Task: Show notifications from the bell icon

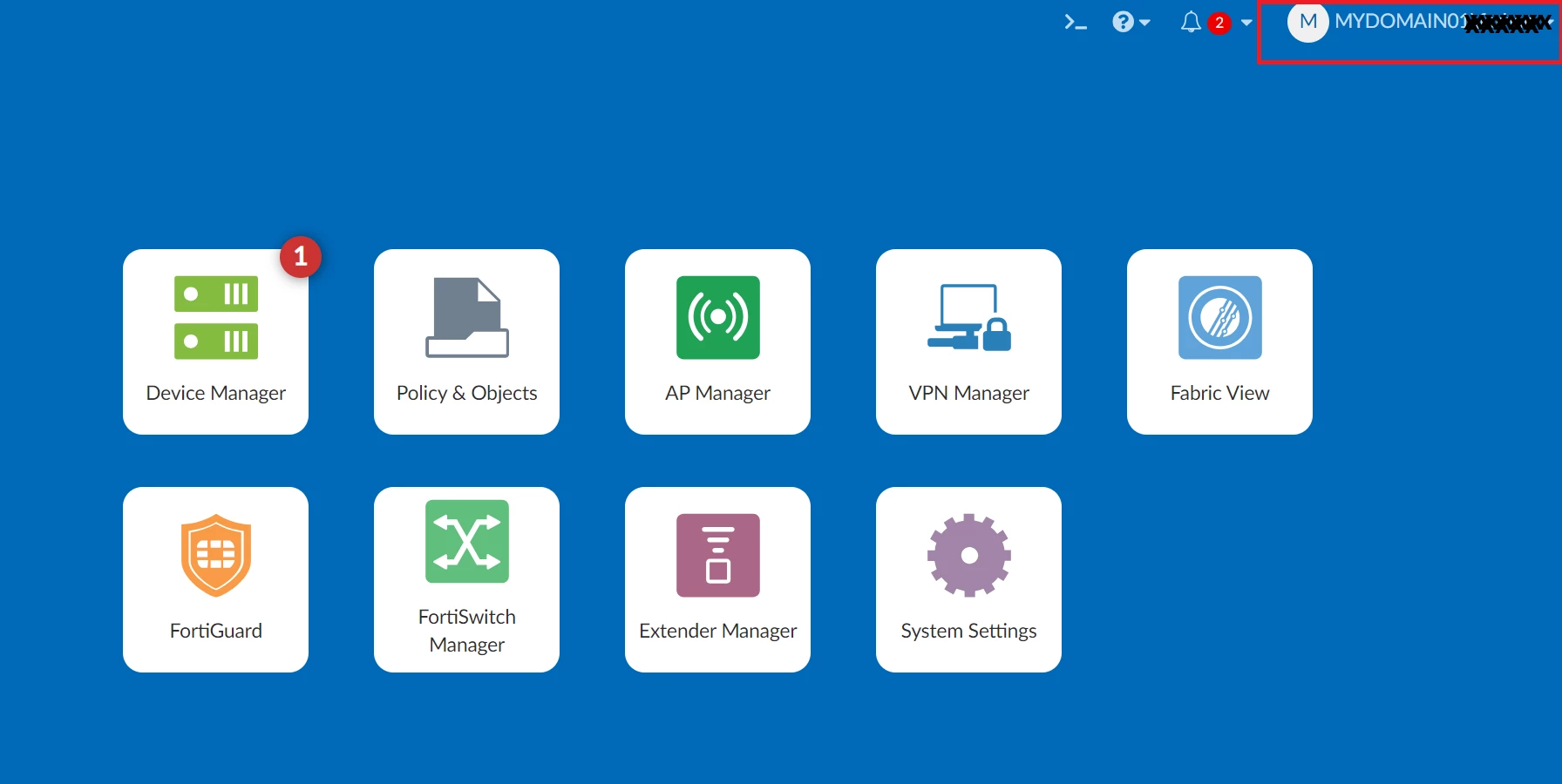Action: [1216, 22]
